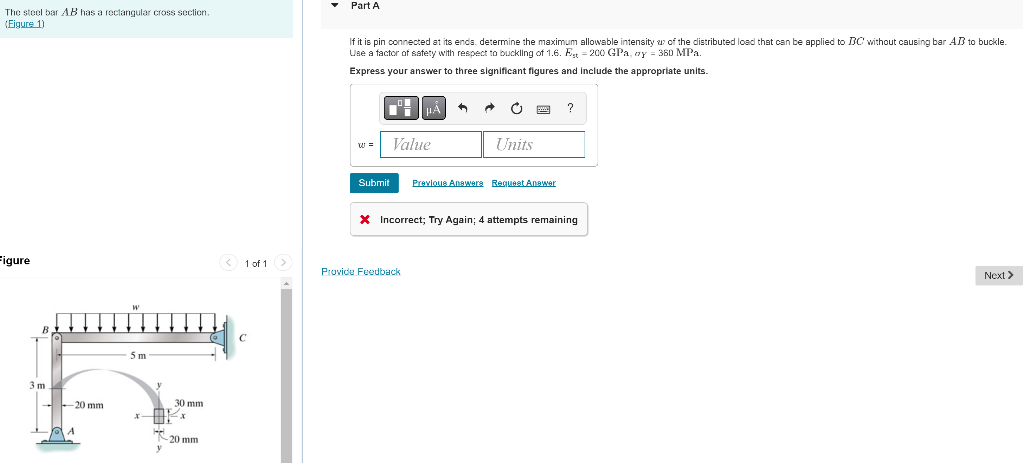Click the reset circular arrow icon

(517, 108)
